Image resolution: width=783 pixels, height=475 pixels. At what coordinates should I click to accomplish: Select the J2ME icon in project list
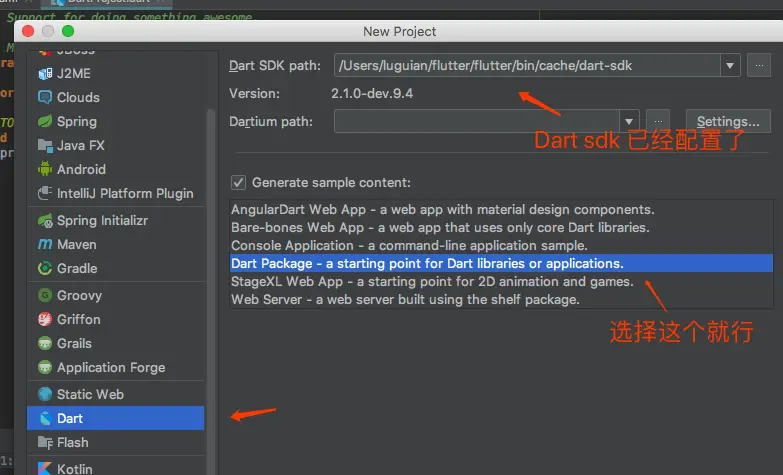(x=45, y=74)
